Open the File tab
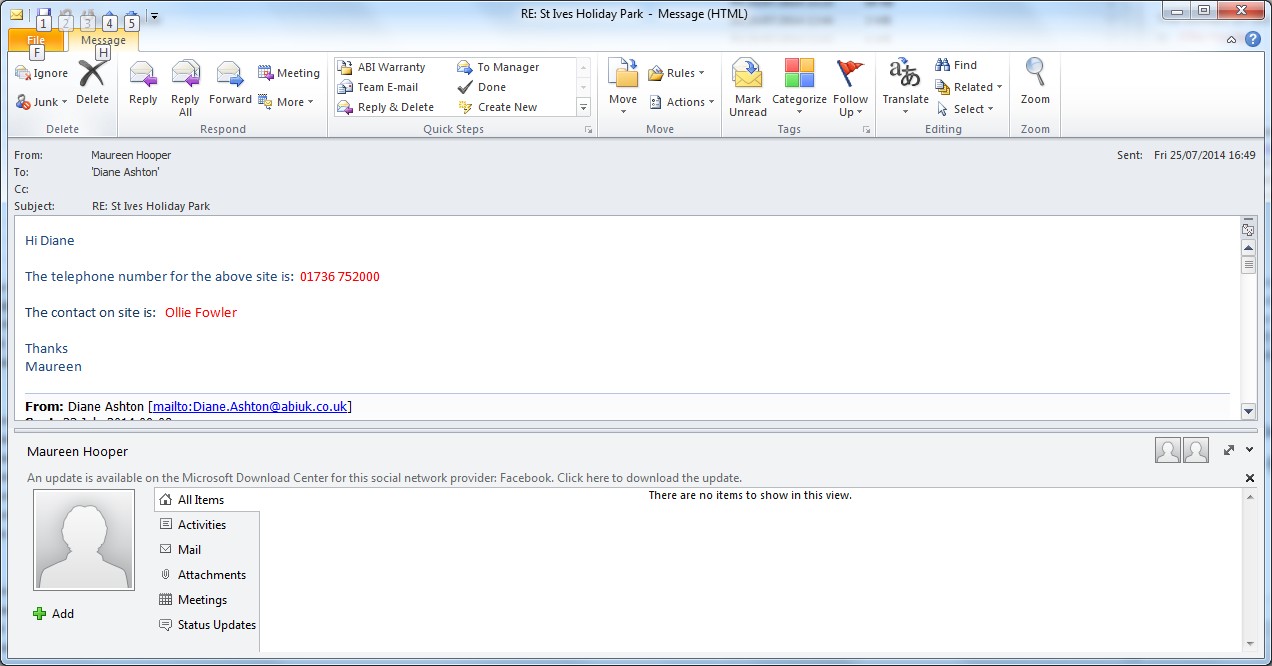Screen dimensions: 1272x666 [x=36, y=40]
